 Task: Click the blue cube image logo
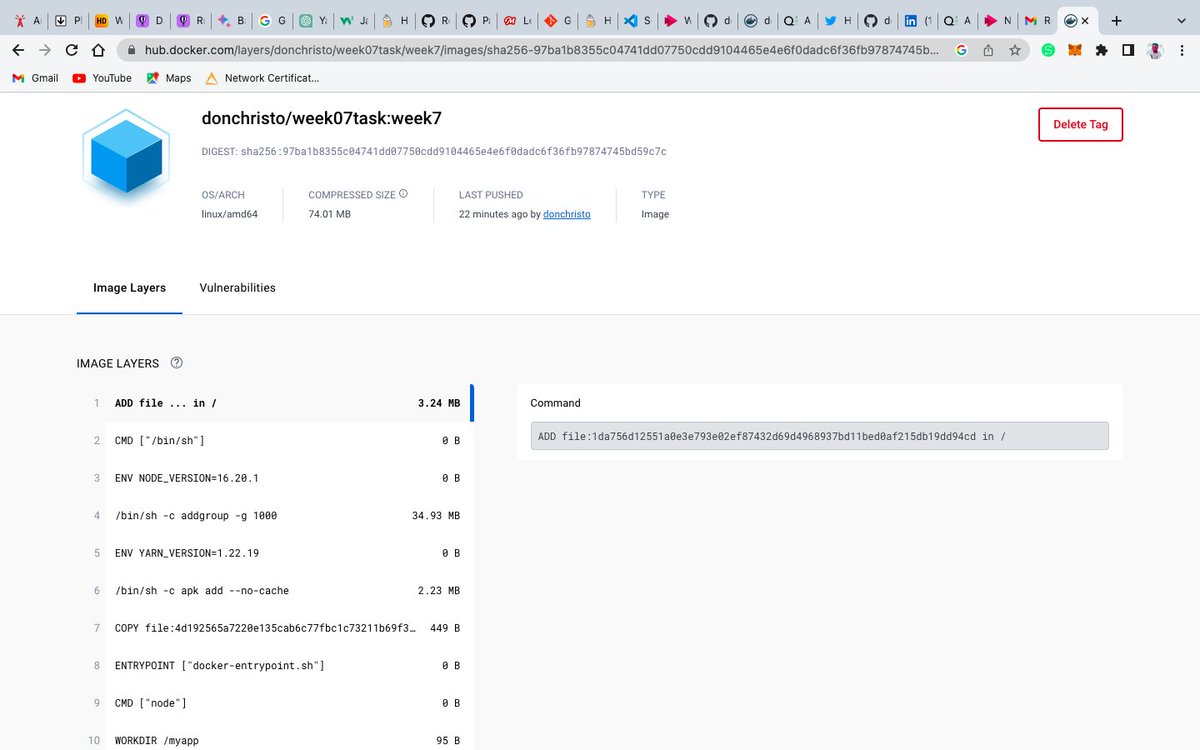[x=127, y=156]
